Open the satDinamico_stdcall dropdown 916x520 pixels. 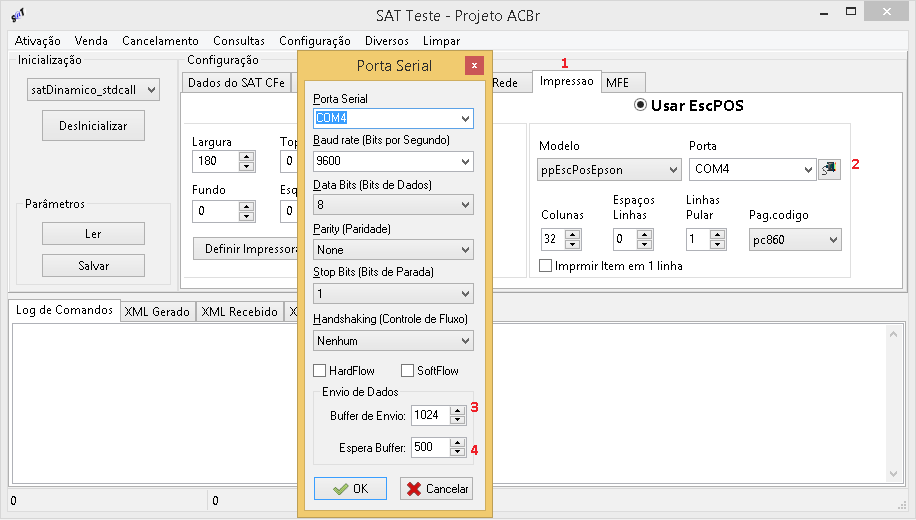coord(93,90)
